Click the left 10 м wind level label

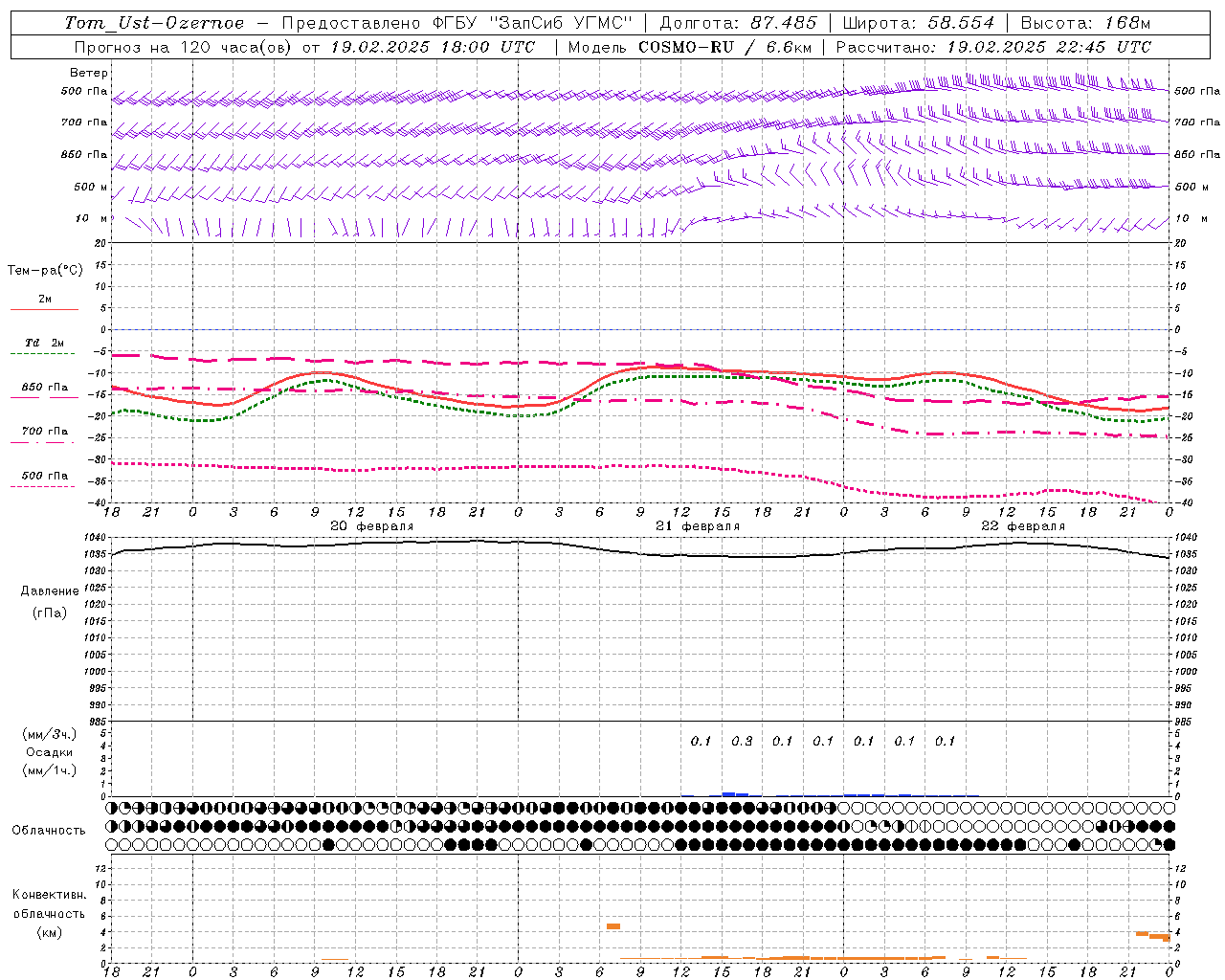92,218
